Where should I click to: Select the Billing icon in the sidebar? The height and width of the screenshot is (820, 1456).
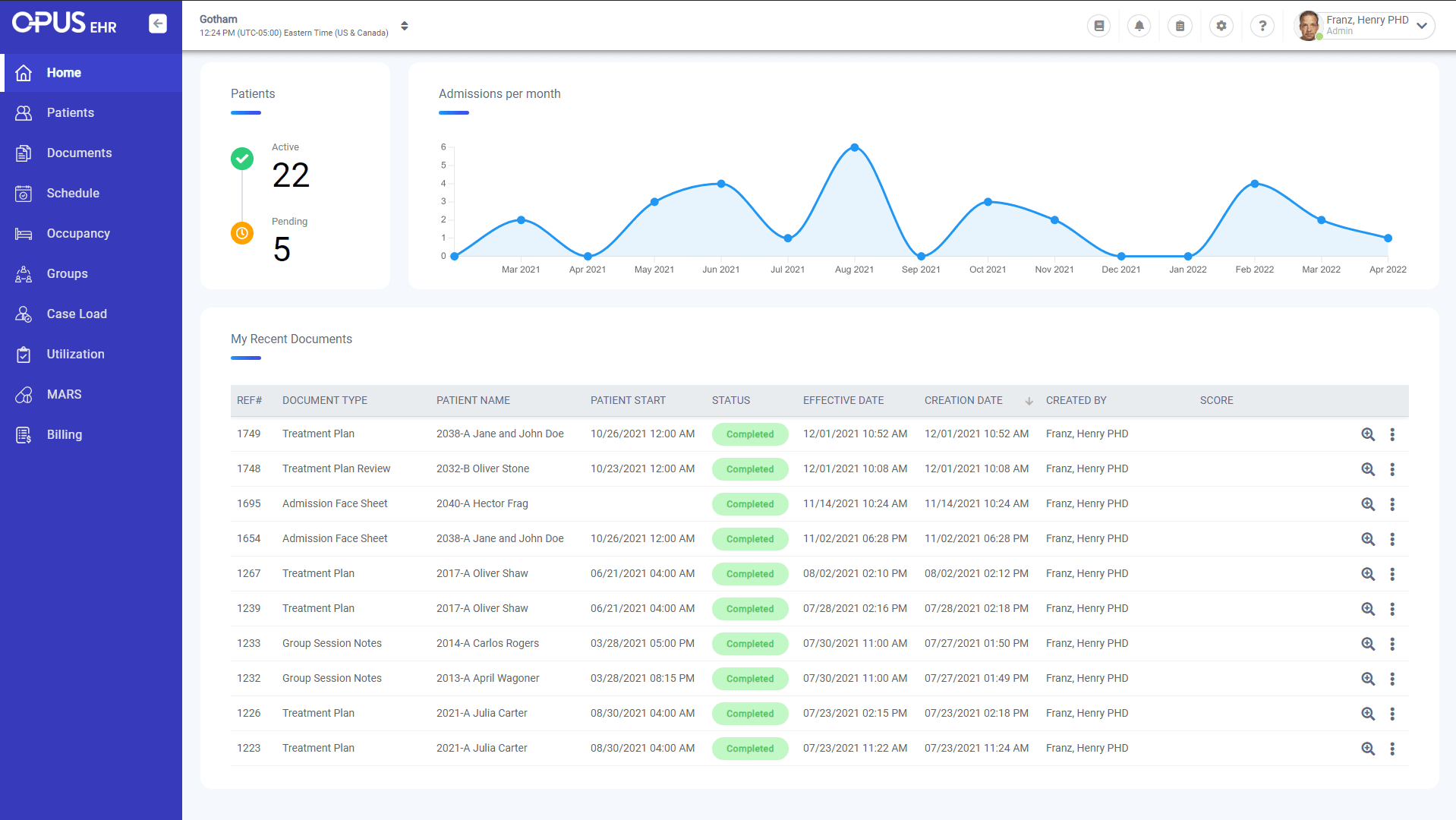23,434
